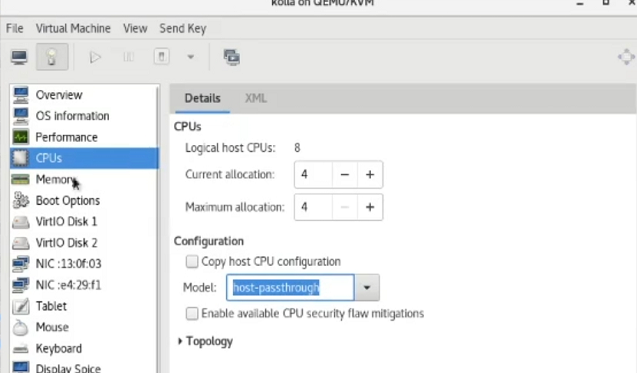Select Tablet label in hardware list
The image size is (637, 373).
point(51,306)
